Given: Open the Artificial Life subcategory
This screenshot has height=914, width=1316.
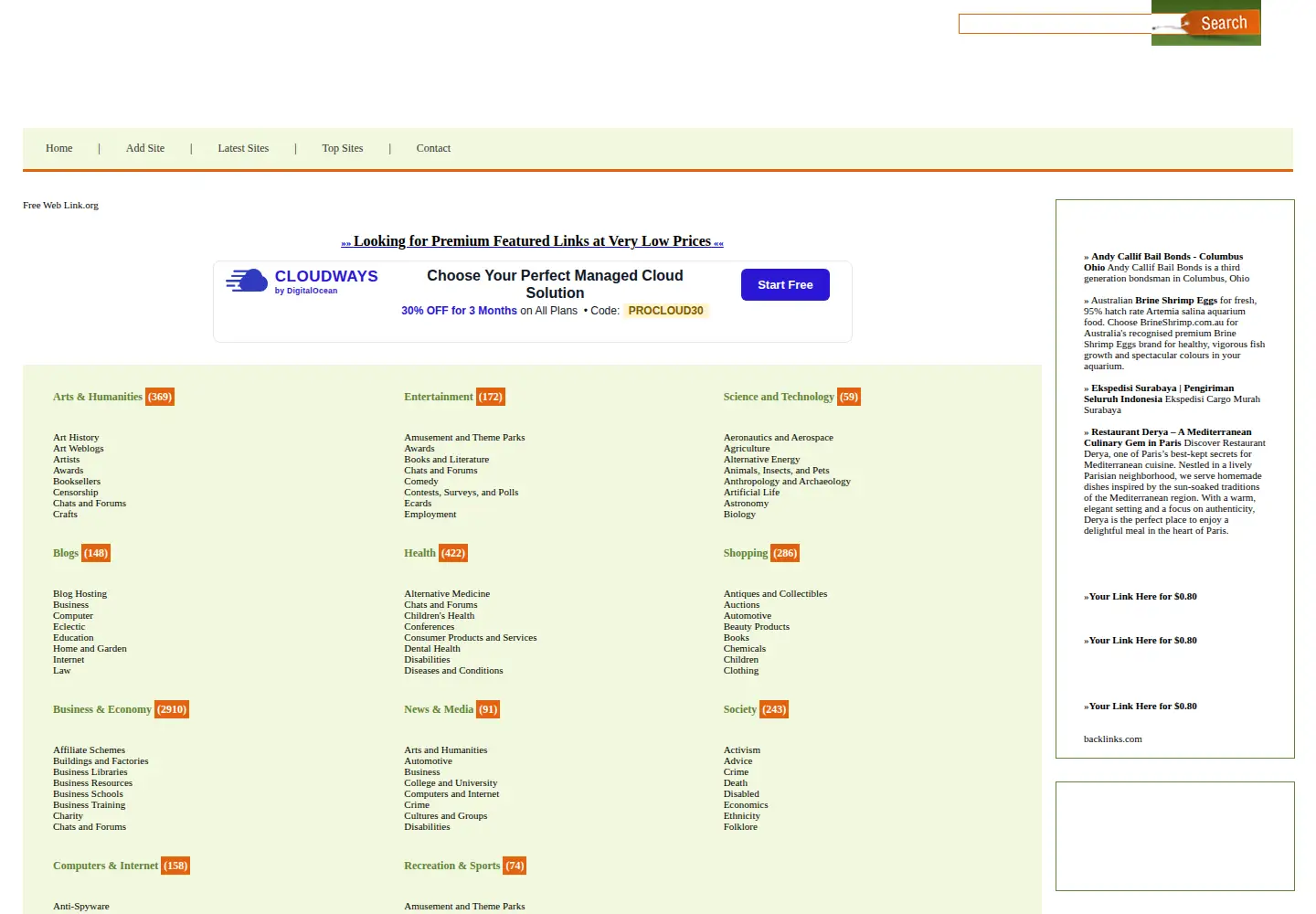Looking at the screenshot, I should [x=752, y=493].
